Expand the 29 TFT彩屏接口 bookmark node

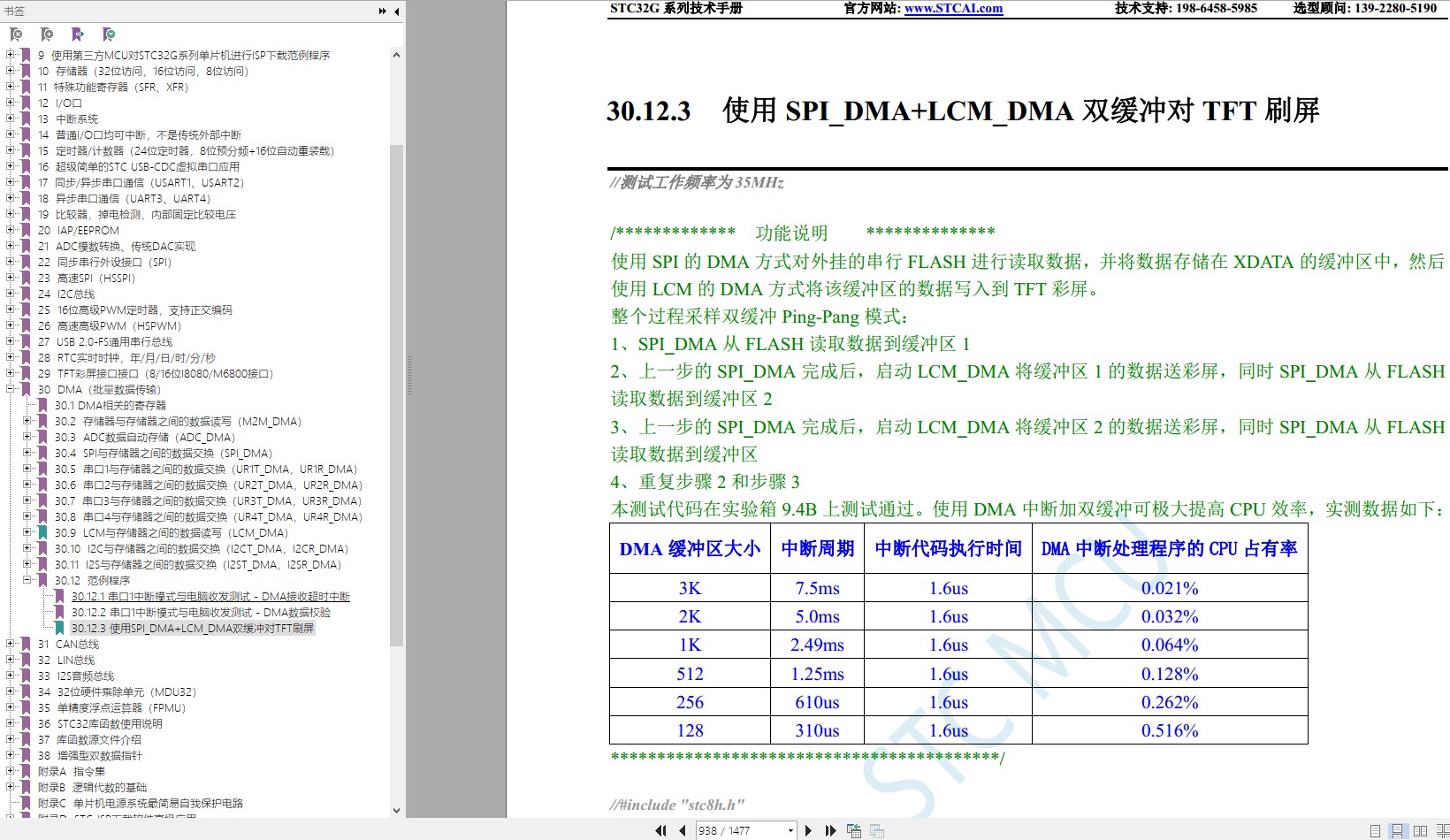point(11,373)
